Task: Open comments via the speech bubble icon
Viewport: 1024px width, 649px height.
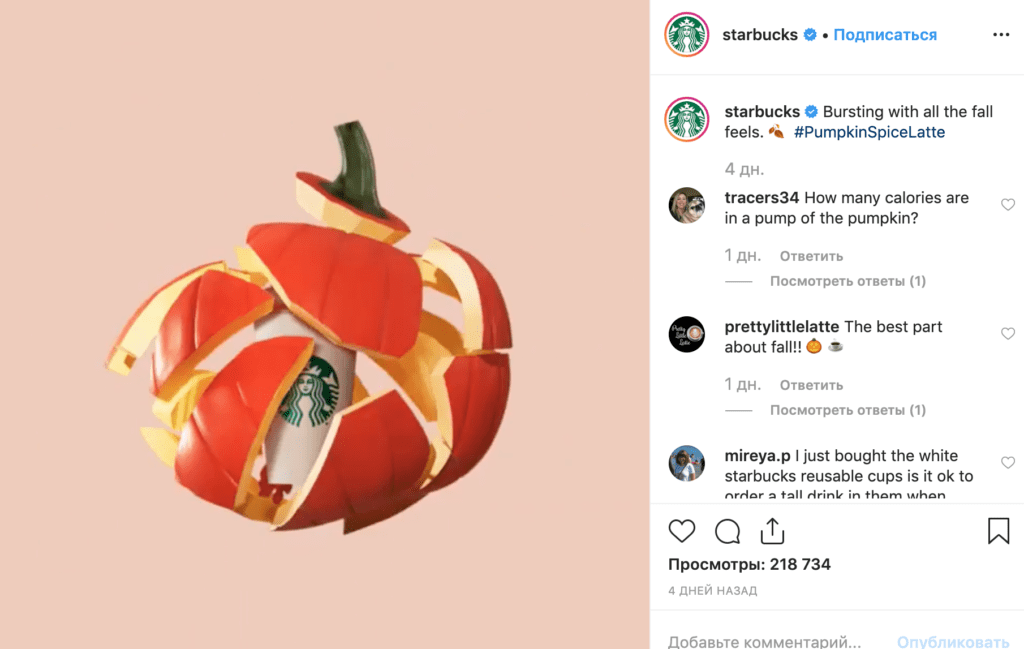Action: tap(728, 531)
